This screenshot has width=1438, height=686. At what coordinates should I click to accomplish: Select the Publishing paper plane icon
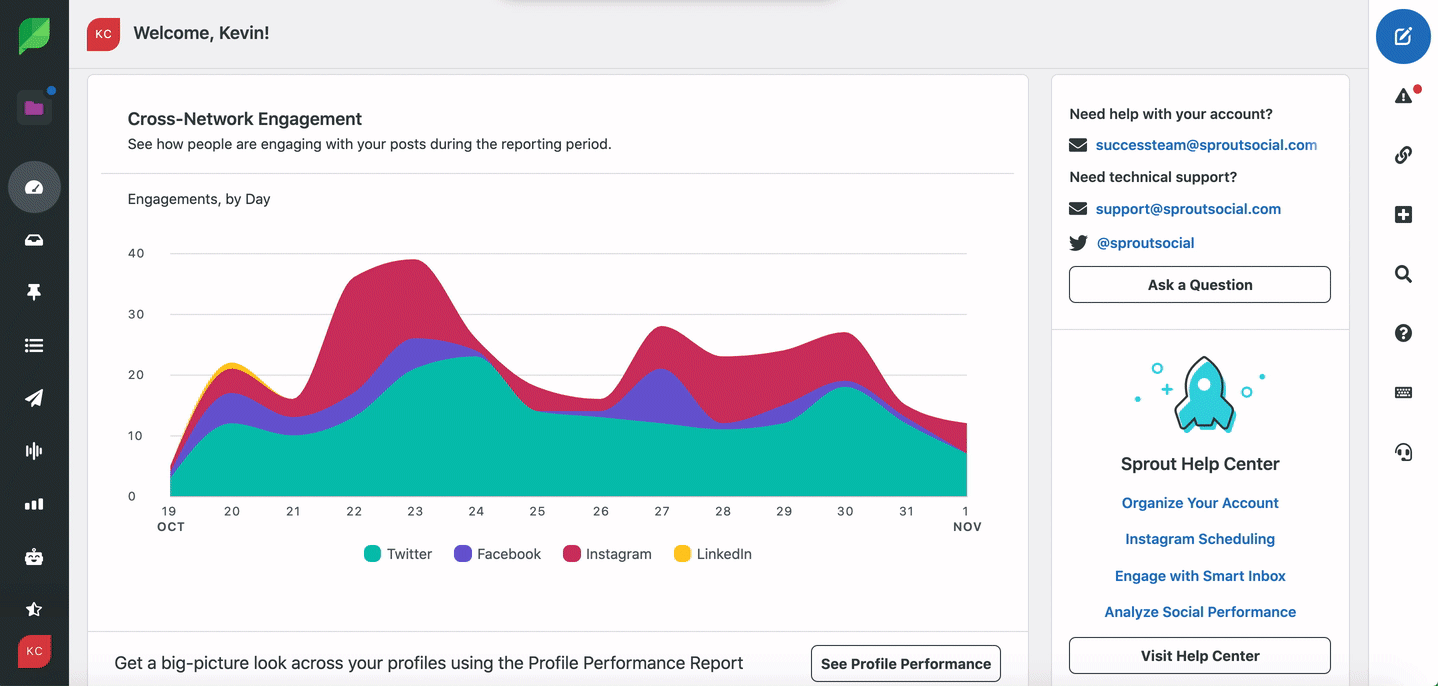point(34,398)
